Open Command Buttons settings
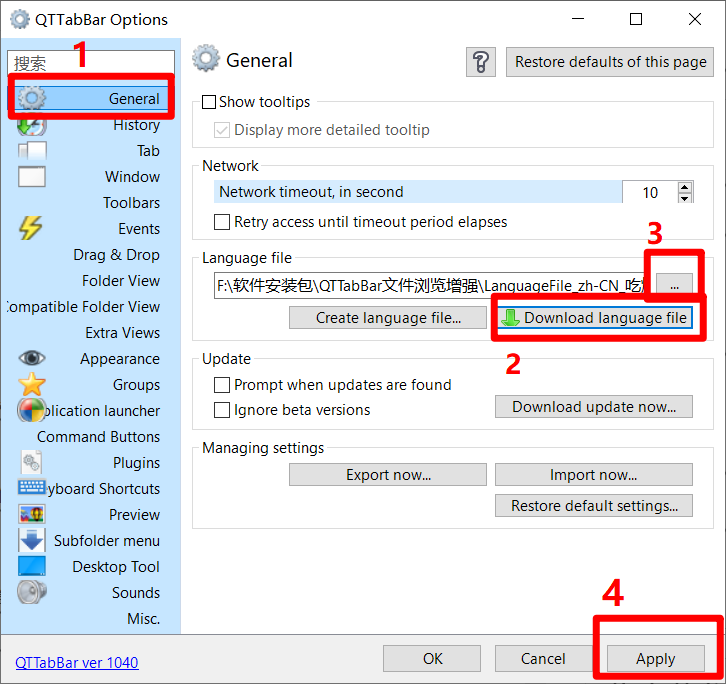This screenshot has height=684, width=726. coord(98,437)
